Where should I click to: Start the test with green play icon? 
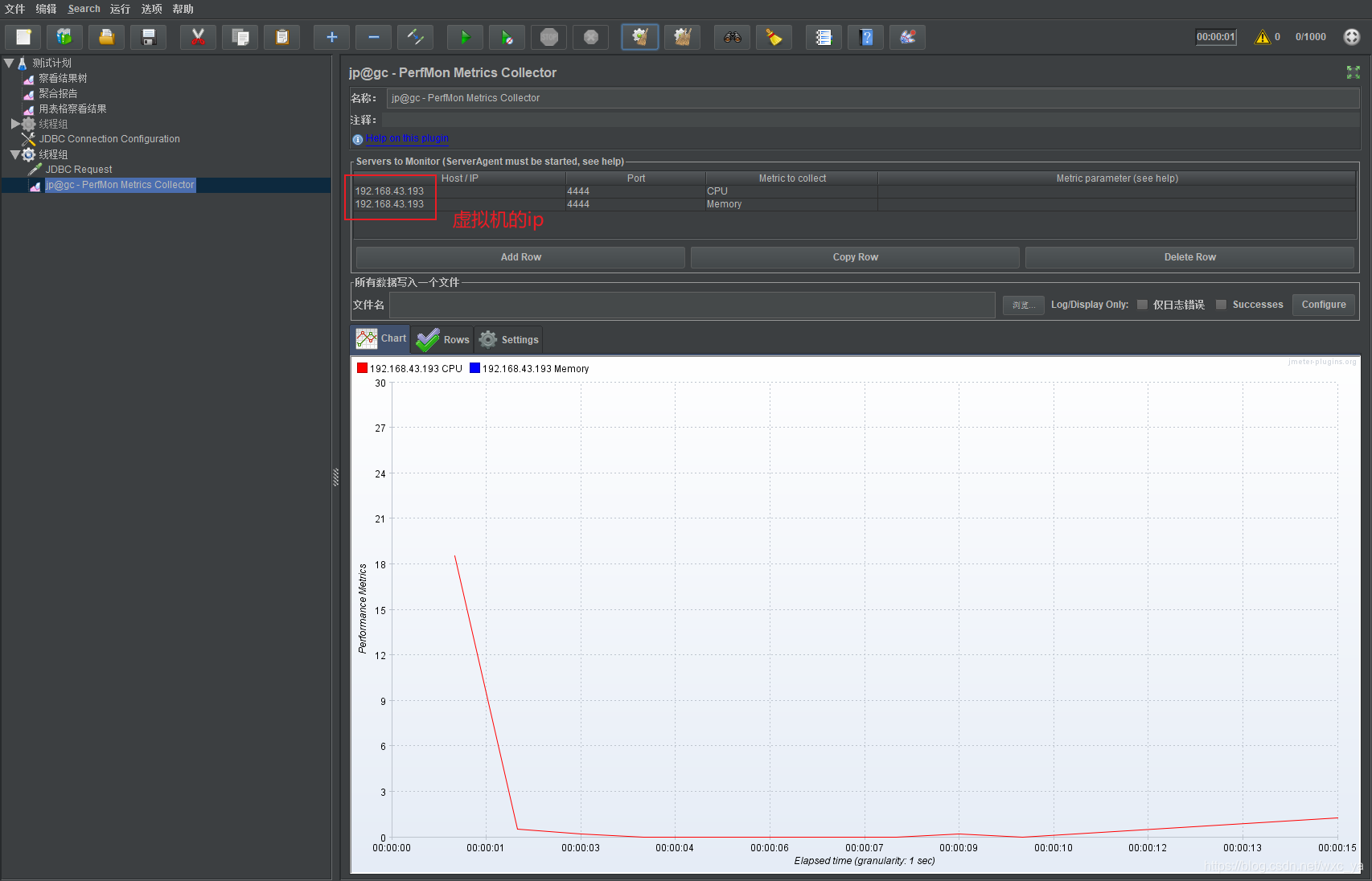(x=465, y=37)
